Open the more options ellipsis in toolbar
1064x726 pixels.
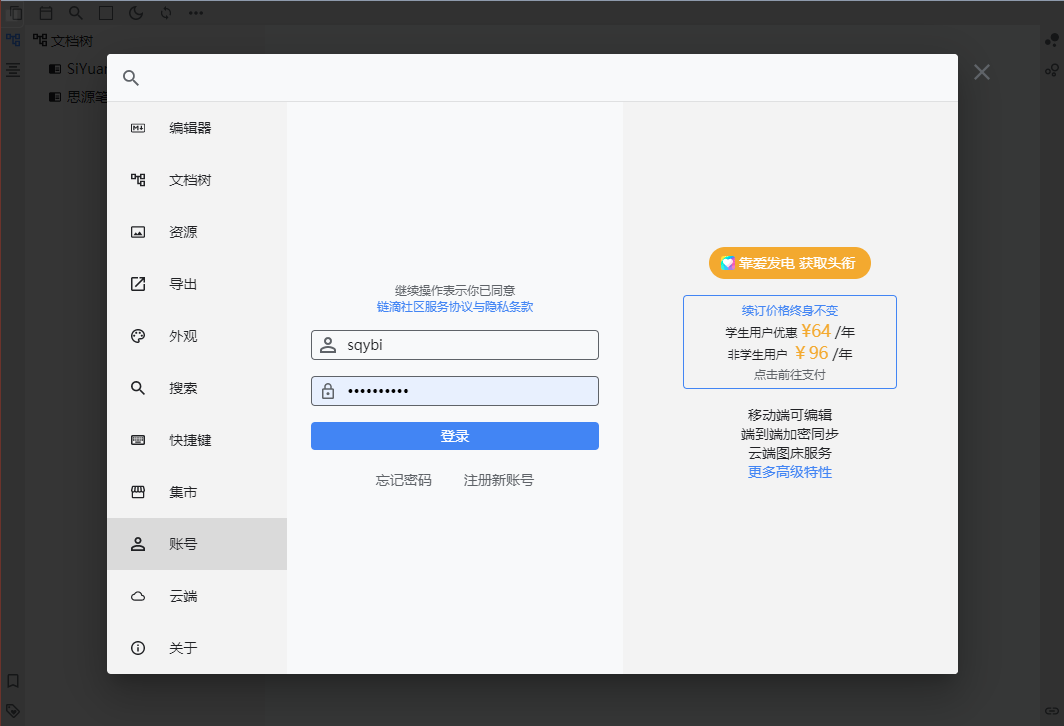pos(195,13)
